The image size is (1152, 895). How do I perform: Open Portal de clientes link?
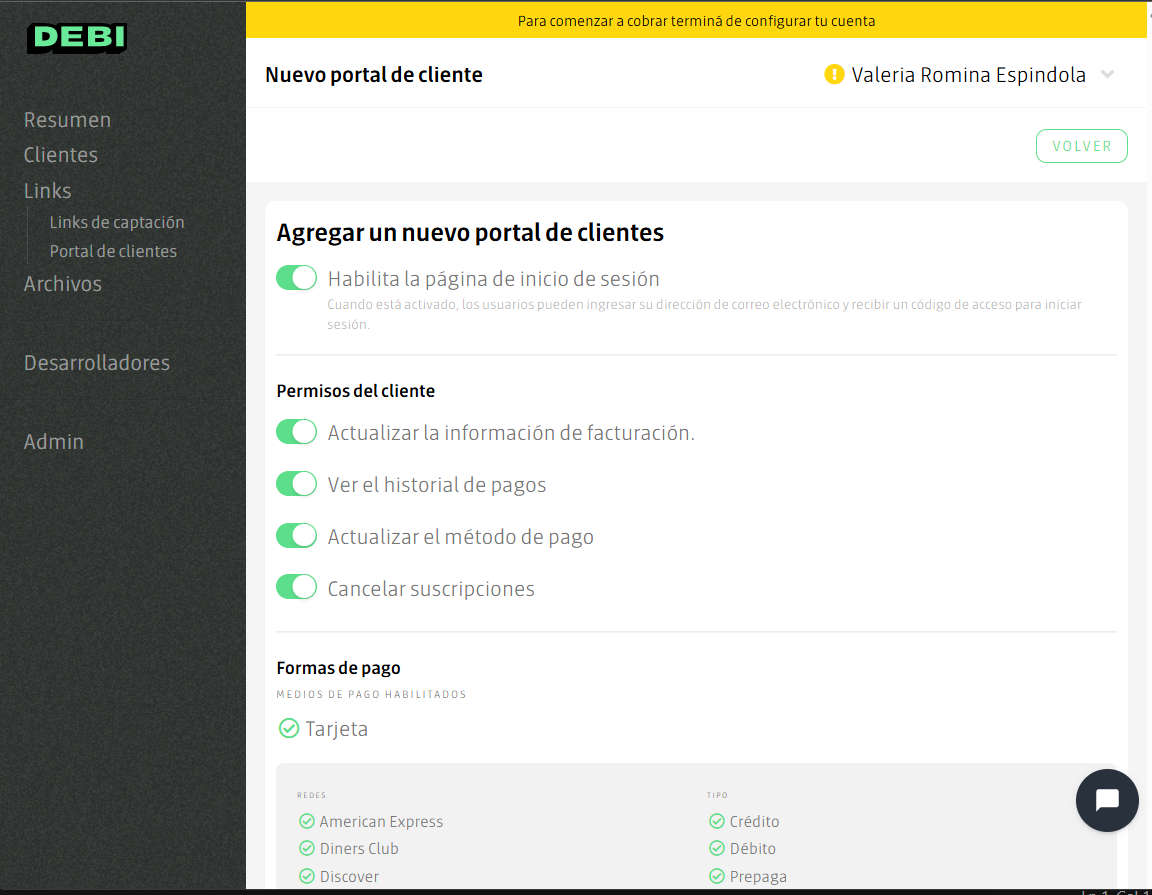(x=113, y=251)
